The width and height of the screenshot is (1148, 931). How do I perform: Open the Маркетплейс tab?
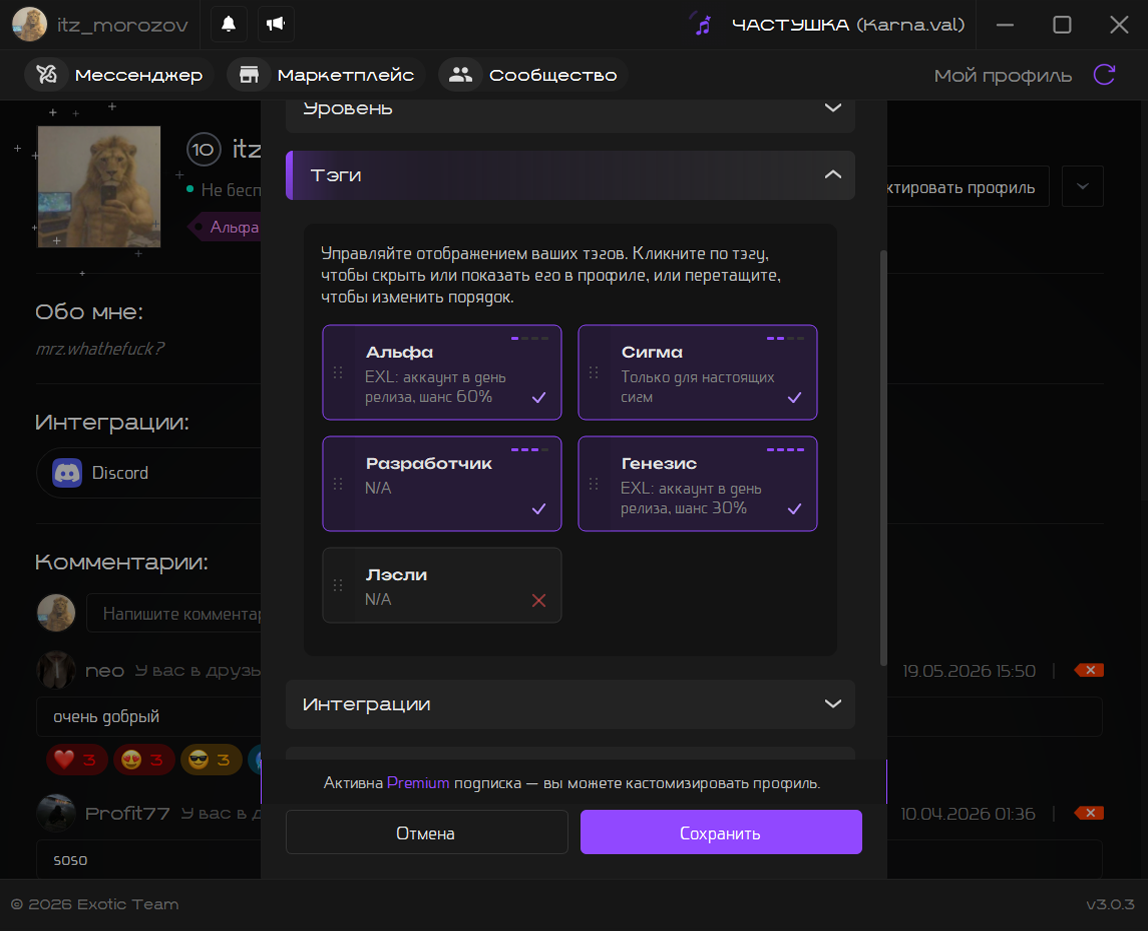click(x=327, y=75)
